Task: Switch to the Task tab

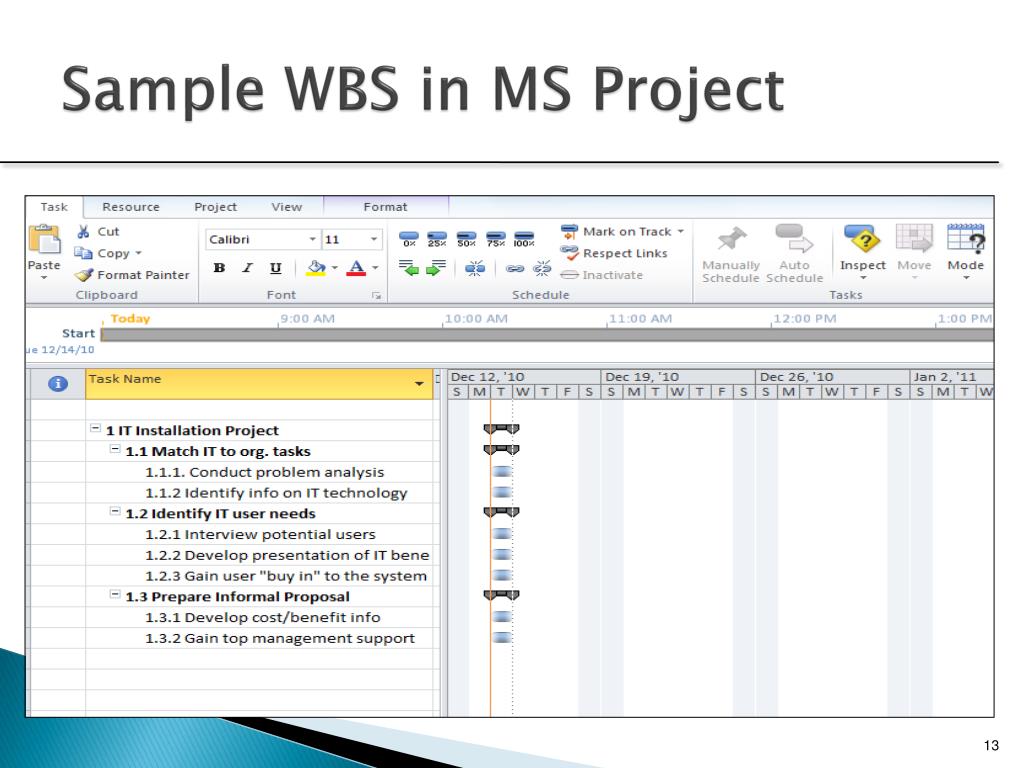Action: (x=54, y=207)
